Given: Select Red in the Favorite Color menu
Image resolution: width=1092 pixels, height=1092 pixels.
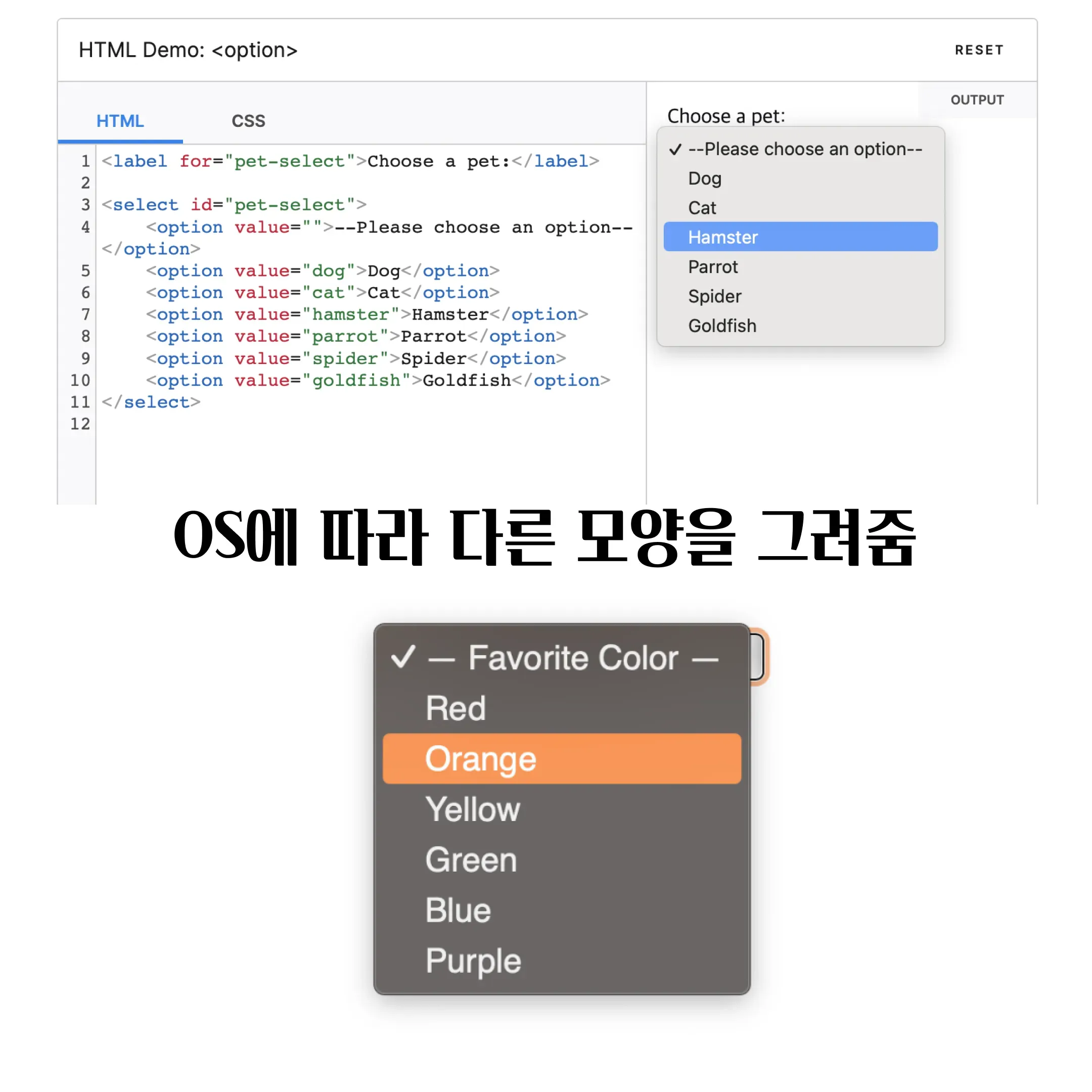Looking at the screenshot, I should pos(456,708).
